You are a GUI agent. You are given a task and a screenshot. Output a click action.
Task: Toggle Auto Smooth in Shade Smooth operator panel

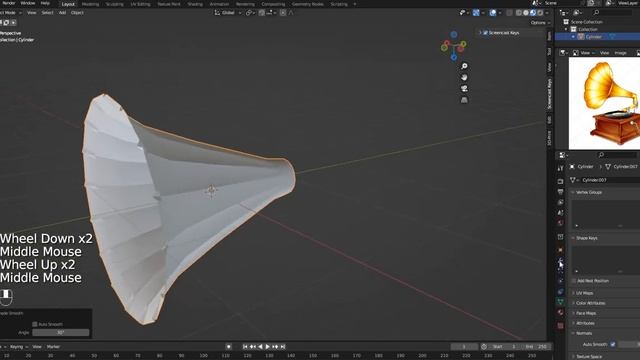point(35,324)
